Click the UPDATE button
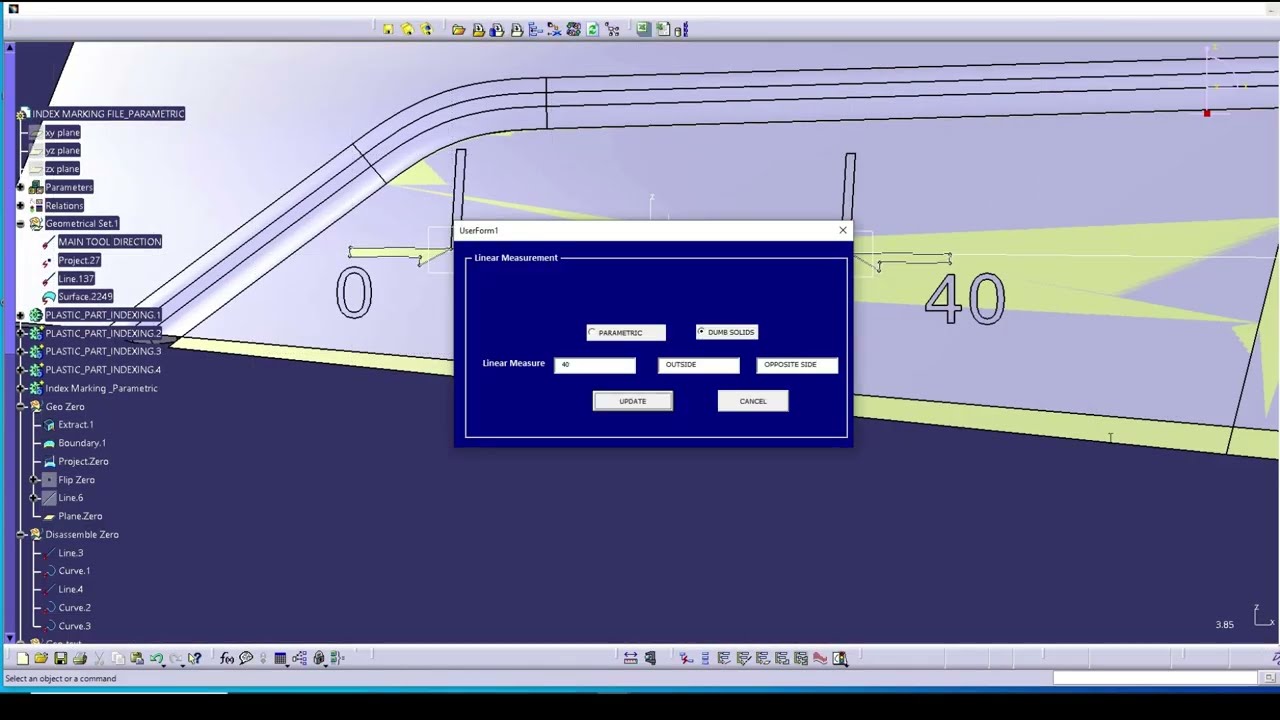Viewport: 1280px width, 720px height. [633, 401]
